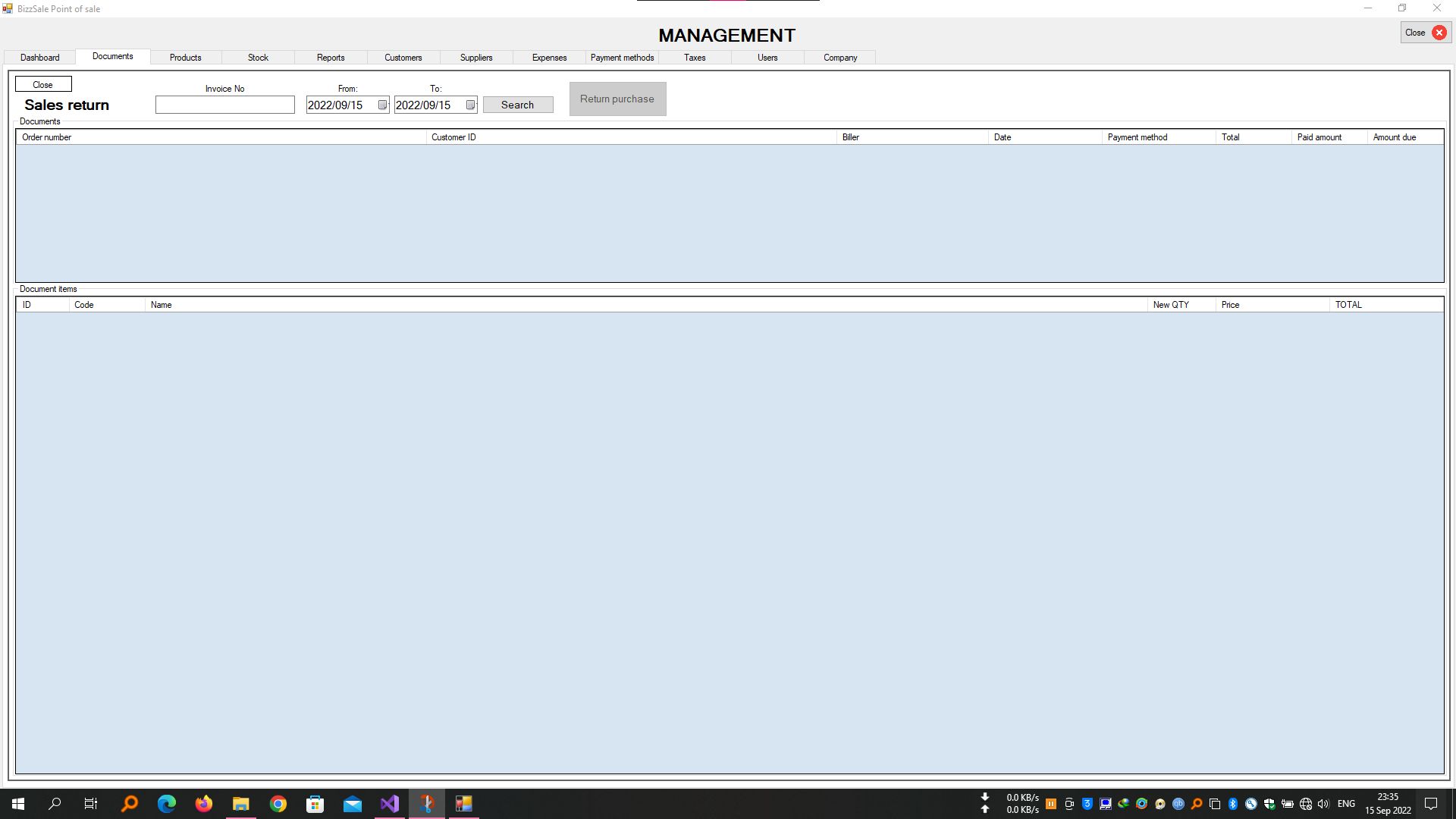
Task: Click the Return purchase button
Action: click(x=617, y=99)
